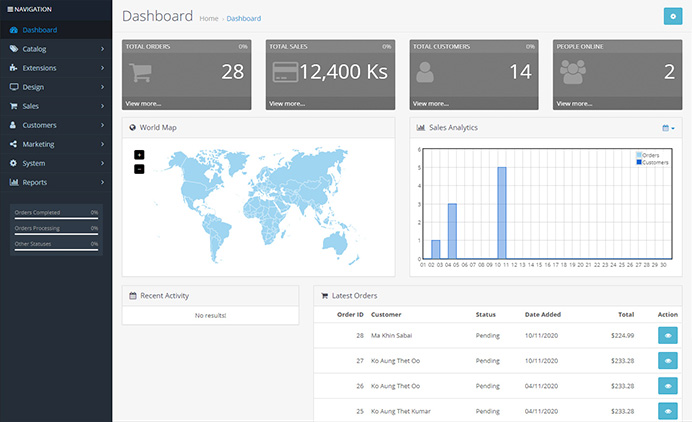Click the group icon in People Online
The height and width of the screenshot is (422, 692).
572,72
